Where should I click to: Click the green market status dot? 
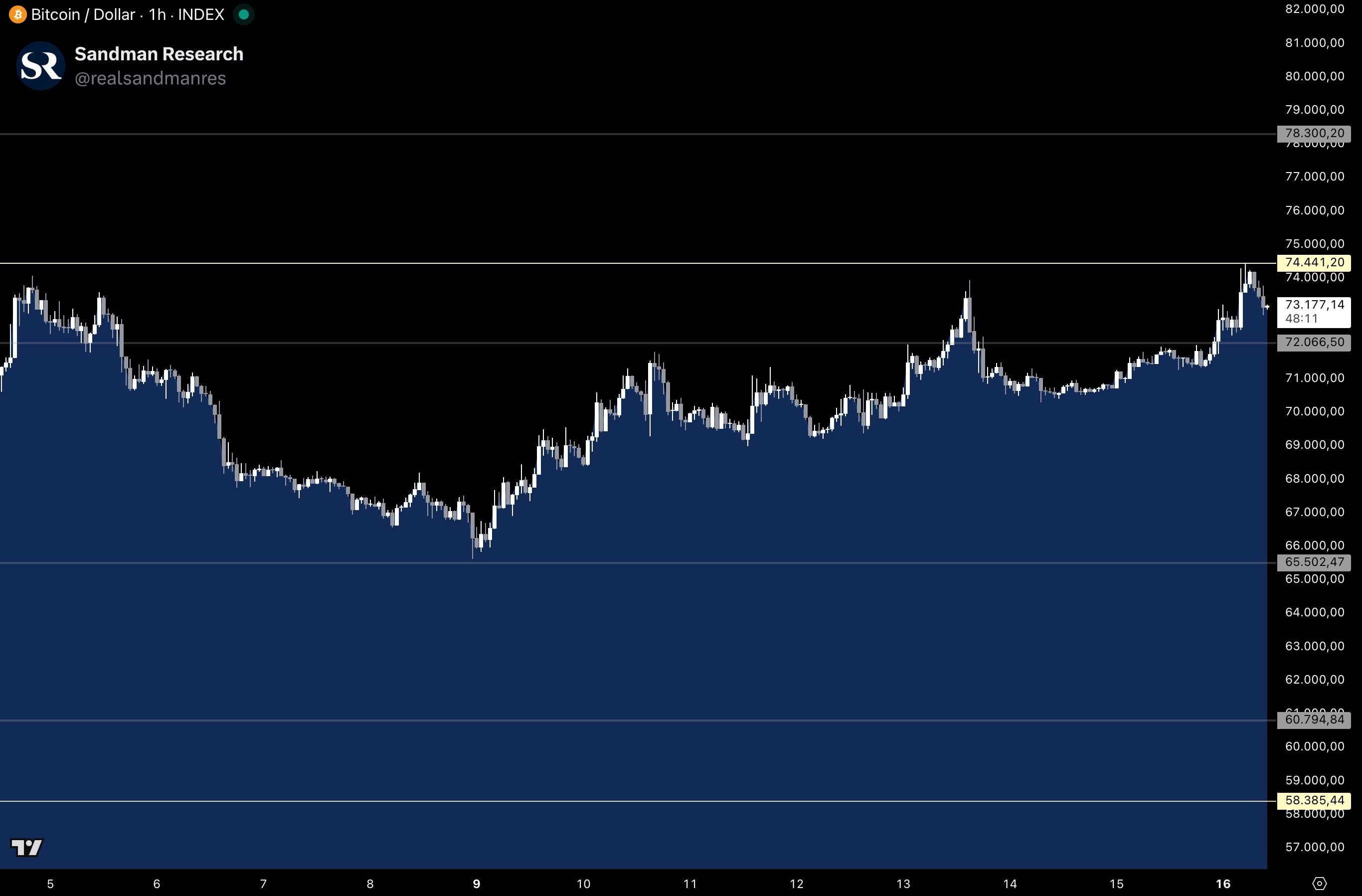click(x=244, y=14)
